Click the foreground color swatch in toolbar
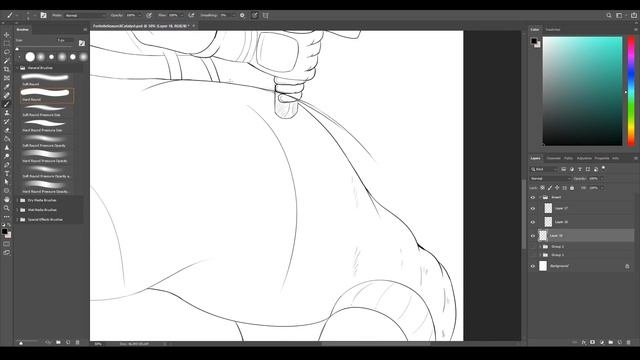The image size is (640, 360). coord(4,231)
